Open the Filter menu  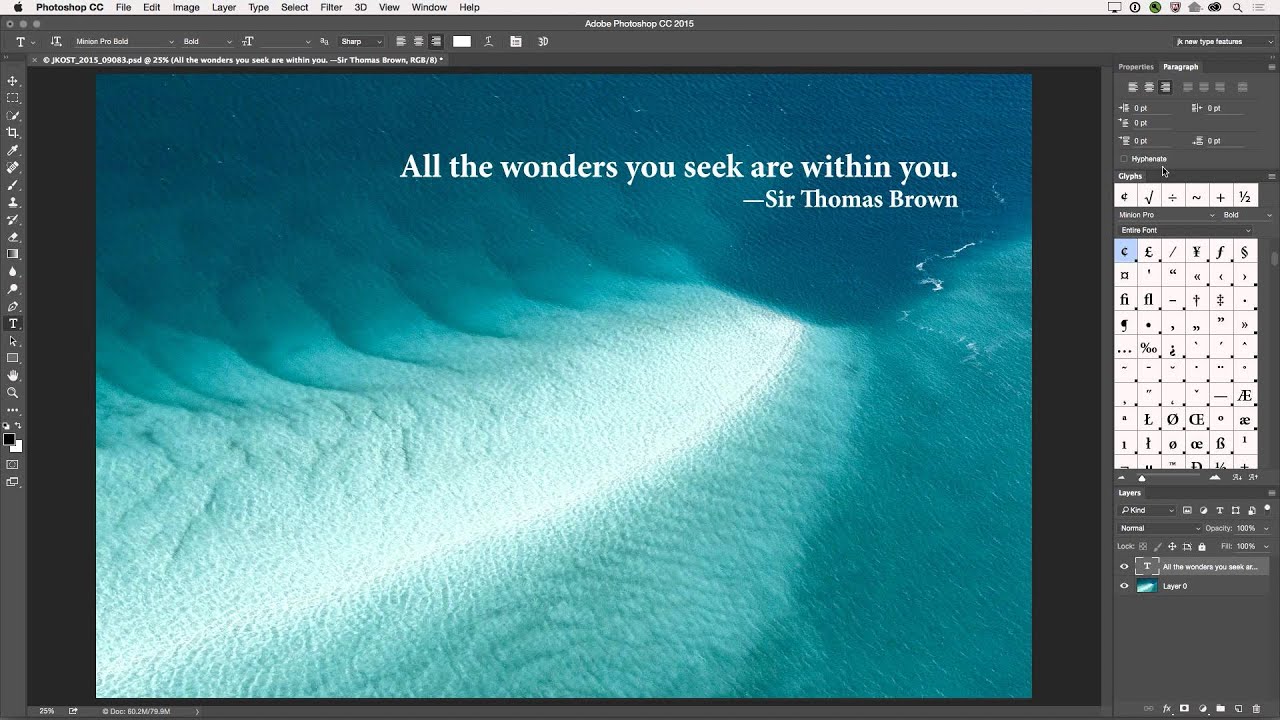coord(331,7)
